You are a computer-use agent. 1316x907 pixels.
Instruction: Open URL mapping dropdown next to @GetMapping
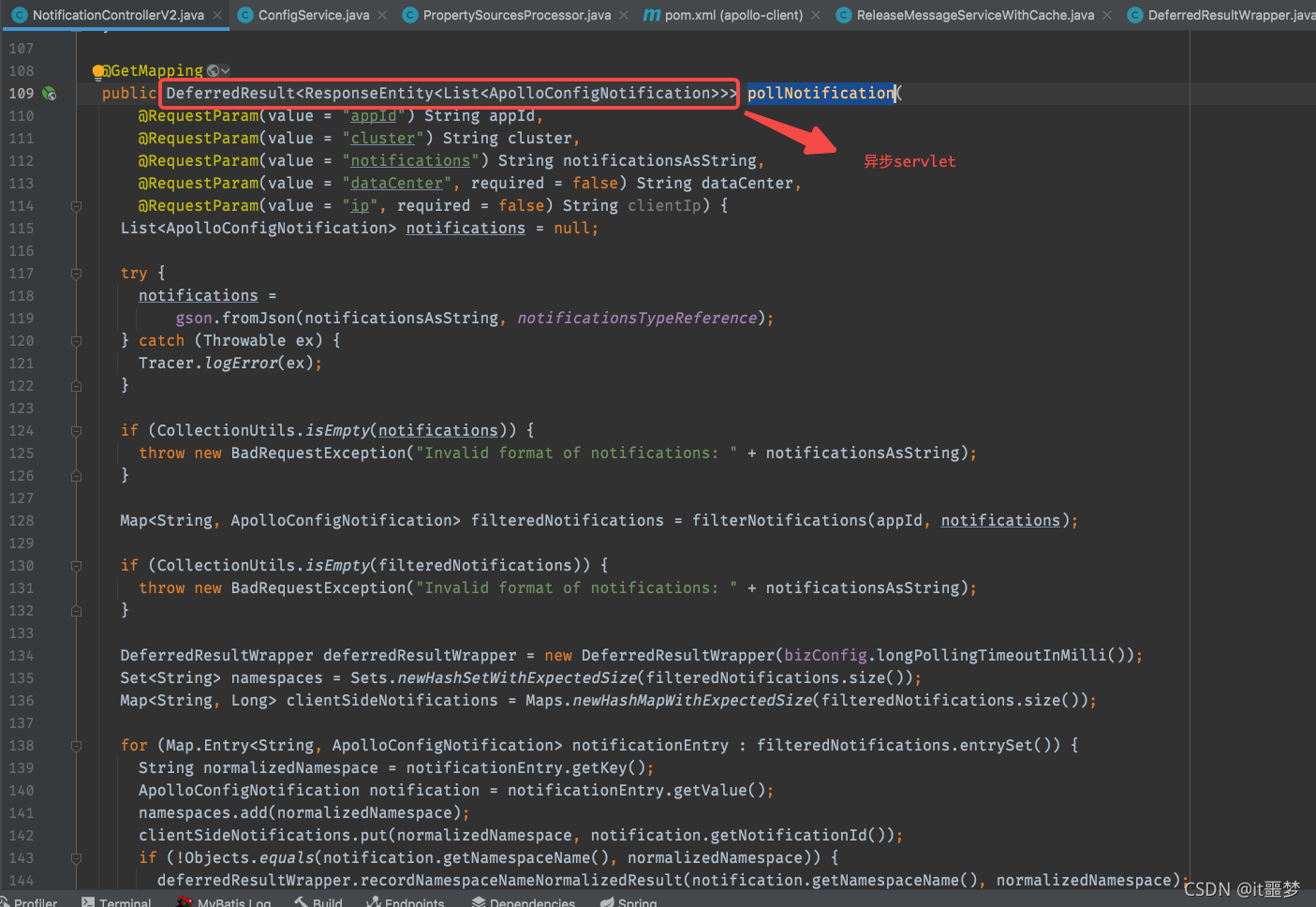[218, 70]
